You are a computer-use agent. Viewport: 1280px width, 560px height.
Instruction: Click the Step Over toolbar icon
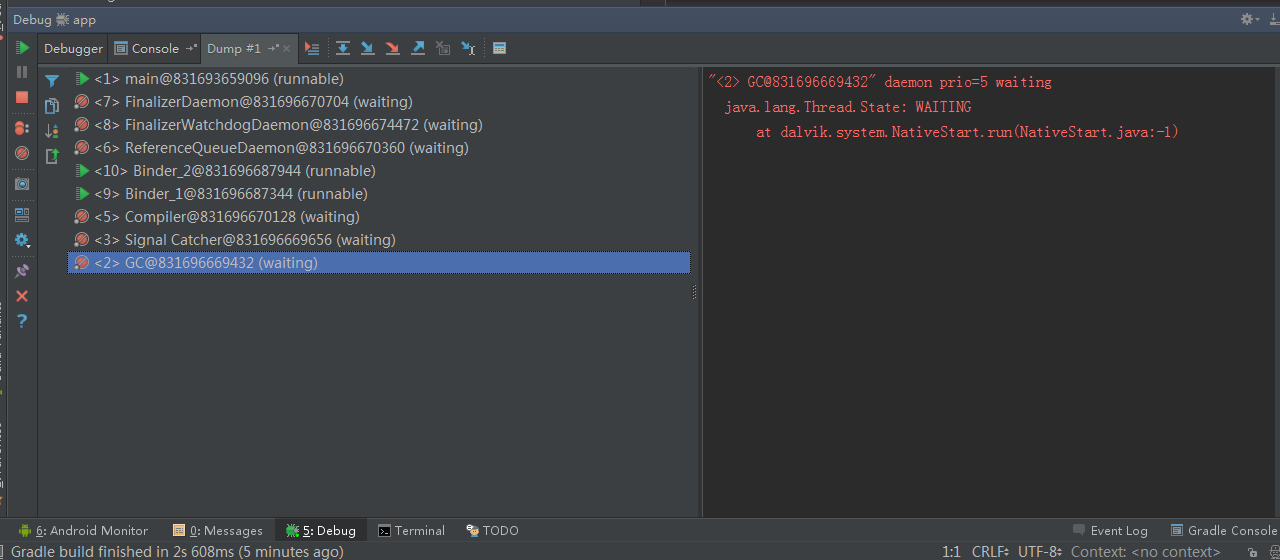343,48
